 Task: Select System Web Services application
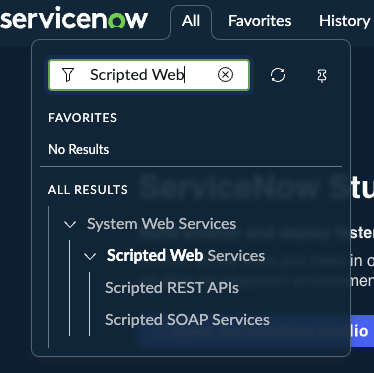(x=161, y=224)
